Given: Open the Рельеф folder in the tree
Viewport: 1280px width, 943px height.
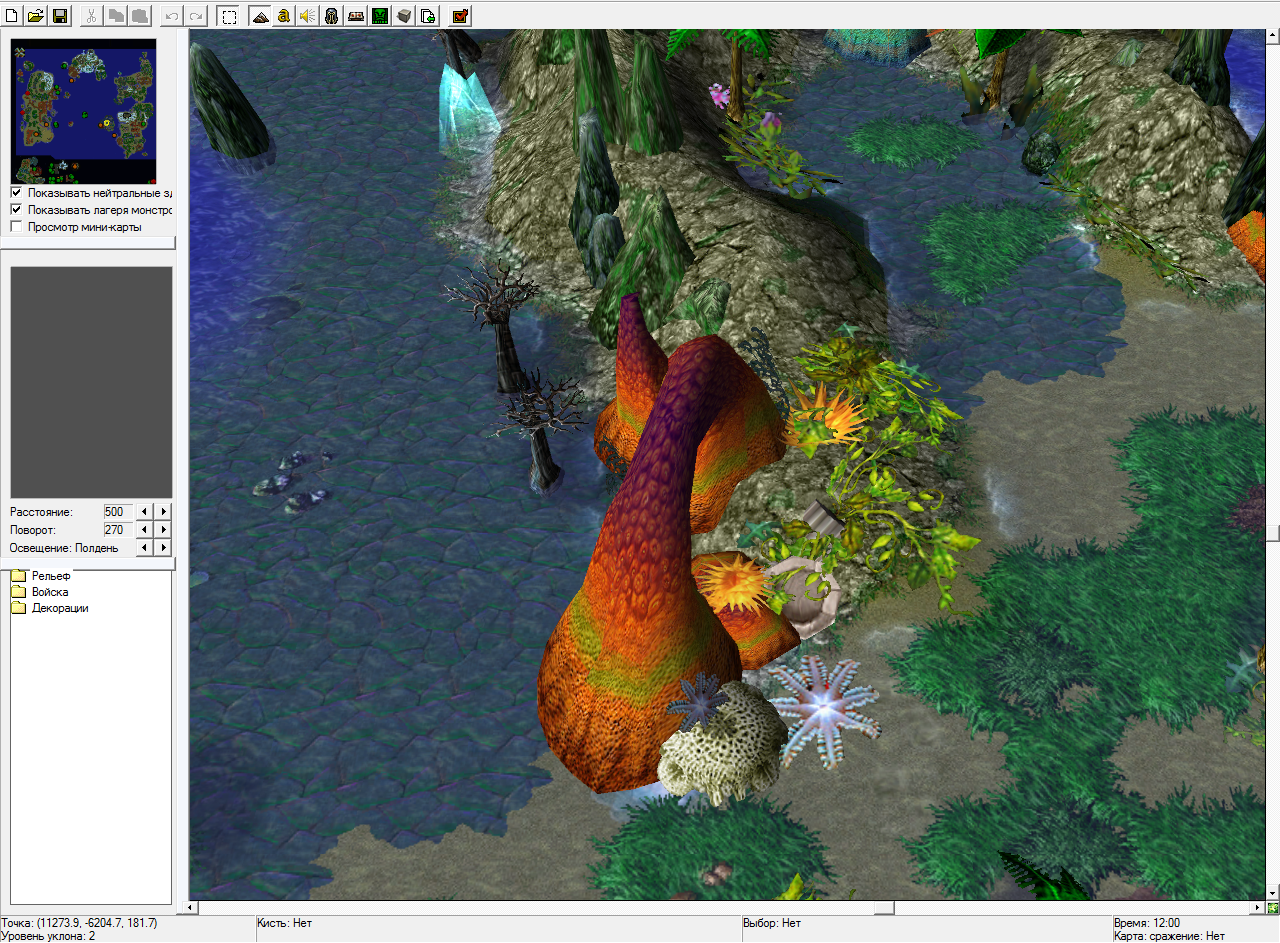Looking at the screenshot, I should (41, 576).
